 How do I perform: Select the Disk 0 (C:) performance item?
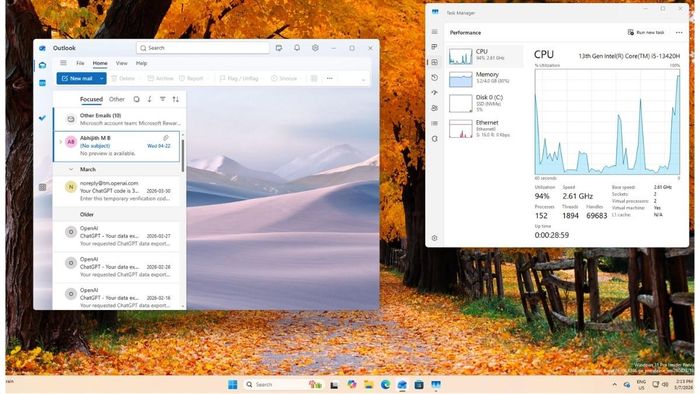tap(485, 103)
